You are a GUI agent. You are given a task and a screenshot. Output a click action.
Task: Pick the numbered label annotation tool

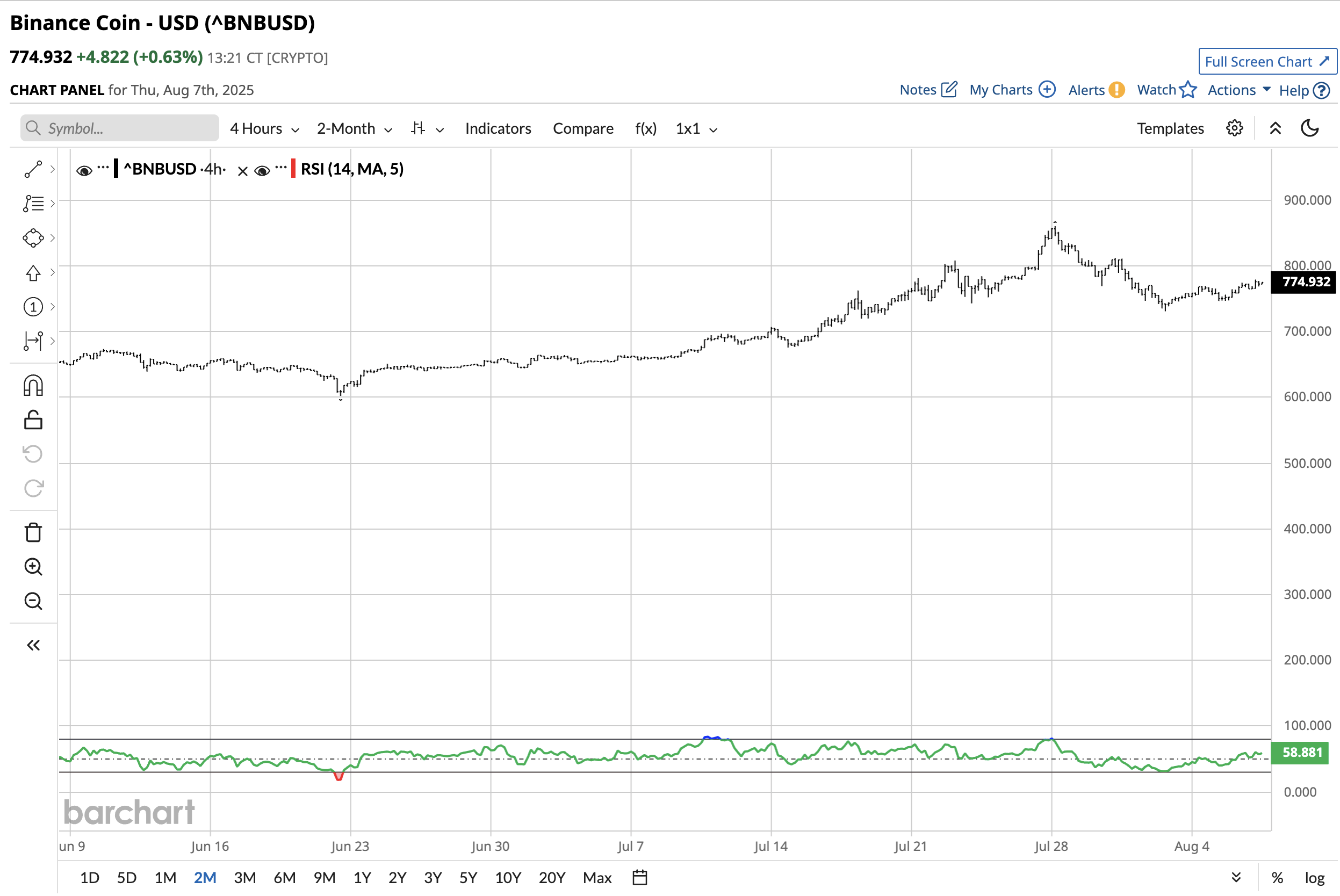click(x=33, y=307)
